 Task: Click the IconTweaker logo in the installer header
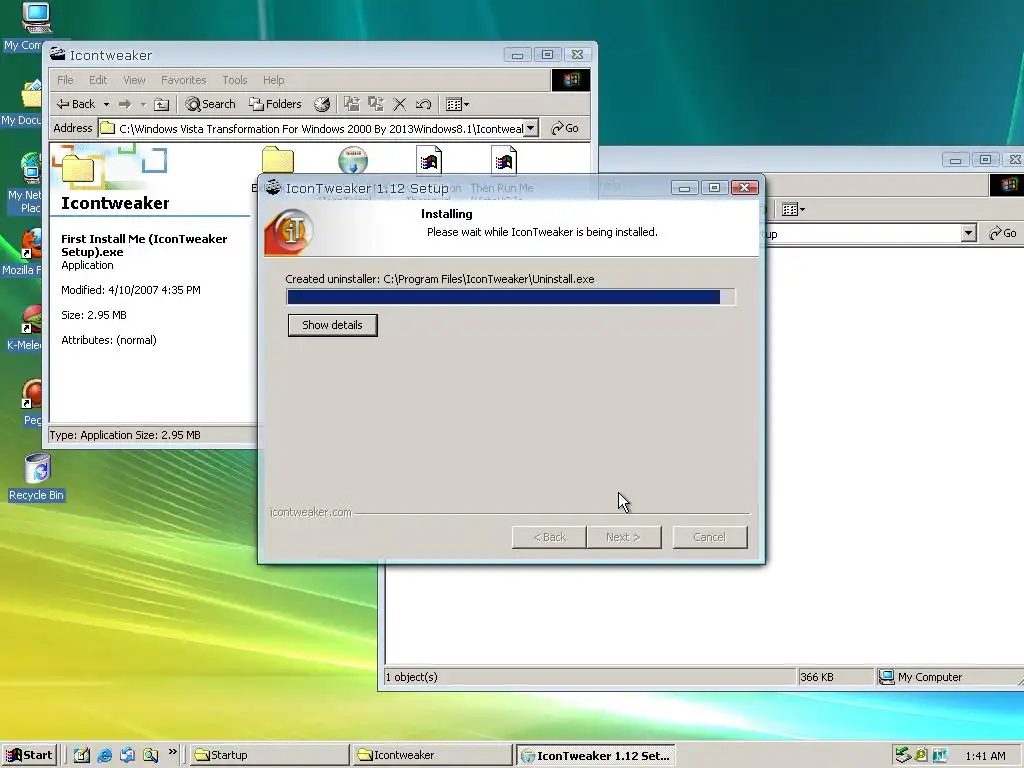tap(289, 231)
